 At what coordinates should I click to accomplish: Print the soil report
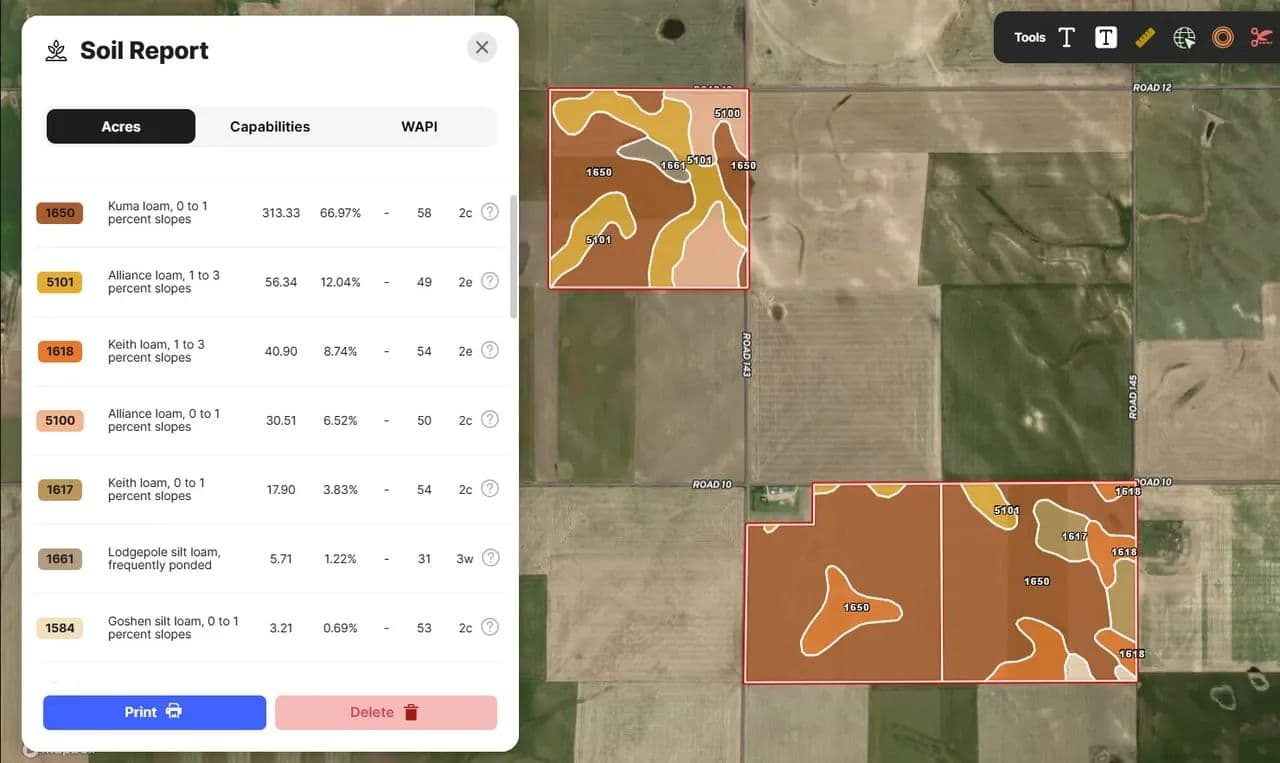154,712
